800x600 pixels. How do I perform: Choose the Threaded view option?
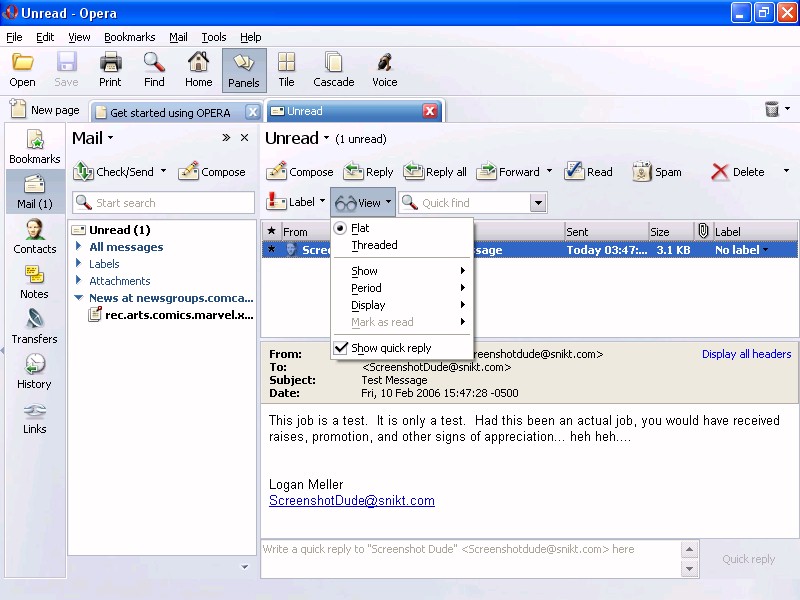(374, 245)
